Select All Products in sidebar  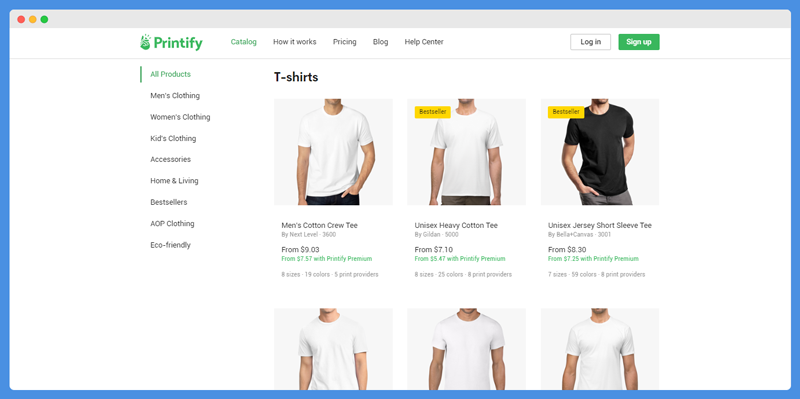click(x=170, y=74)
